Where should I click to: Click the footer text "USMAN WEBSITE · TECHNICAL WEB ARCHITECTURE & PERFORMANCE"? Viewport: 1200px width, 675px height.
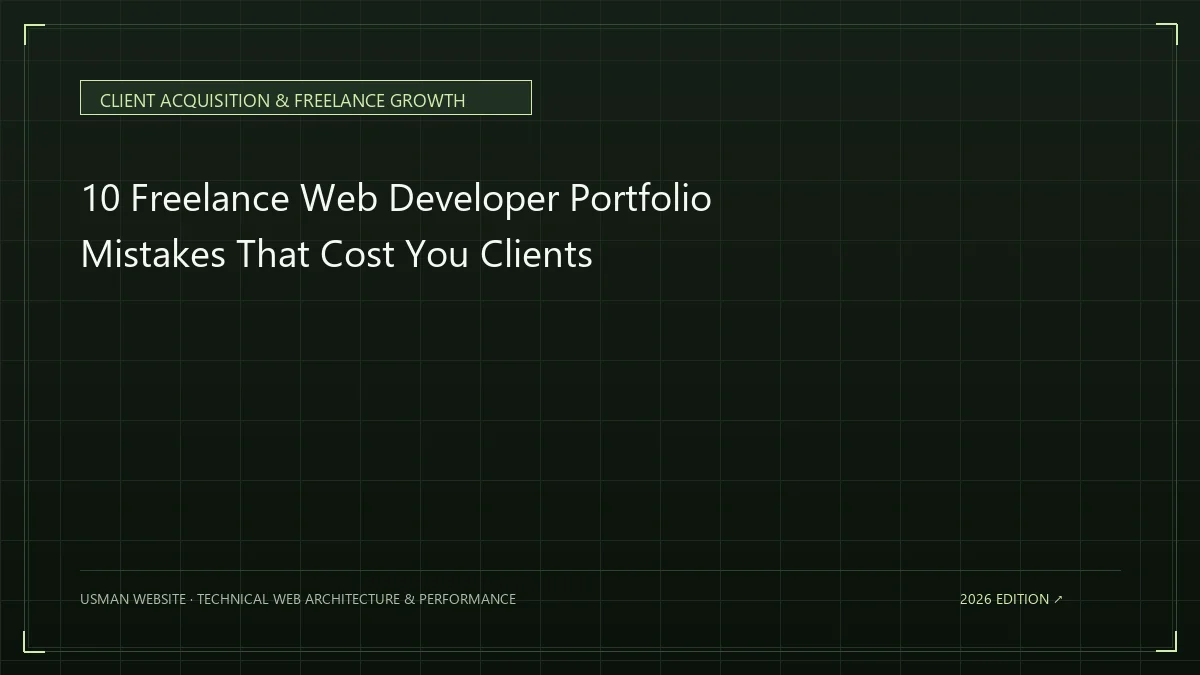(x=298, y=599)
